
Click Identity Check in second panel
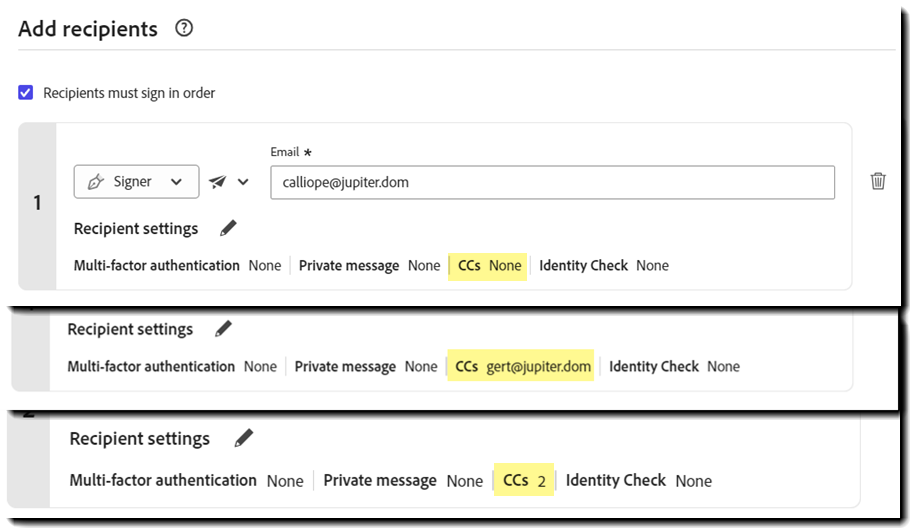point(673,367)
